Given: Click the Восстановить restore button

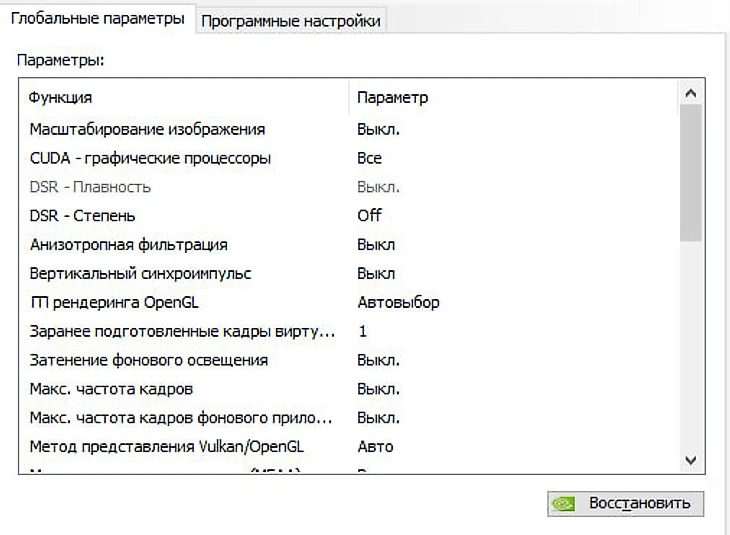Looking at the screenshot, I should point(625,503).
